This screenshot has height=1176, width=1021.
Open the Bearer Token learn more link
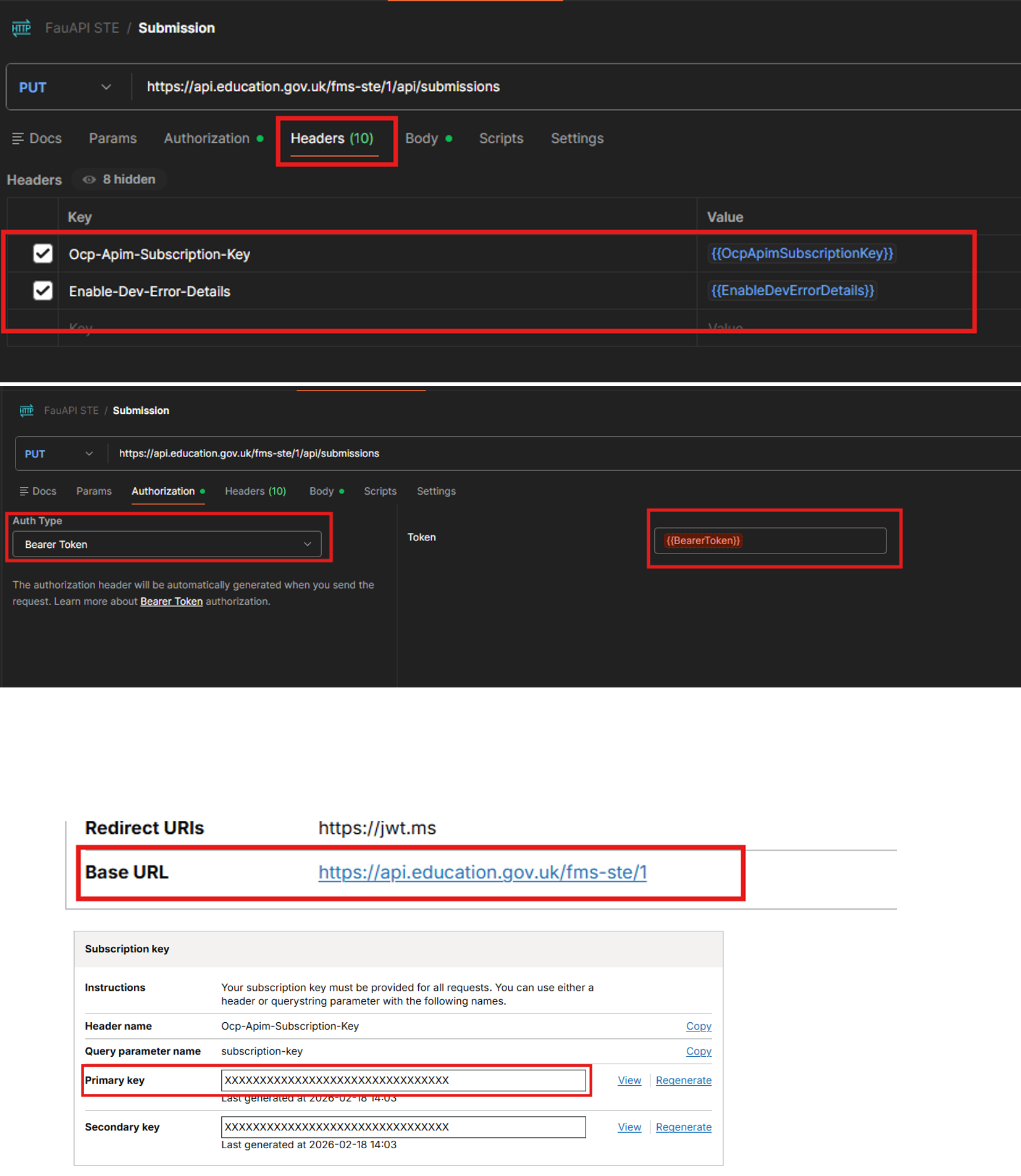click(x=171, y=601)
